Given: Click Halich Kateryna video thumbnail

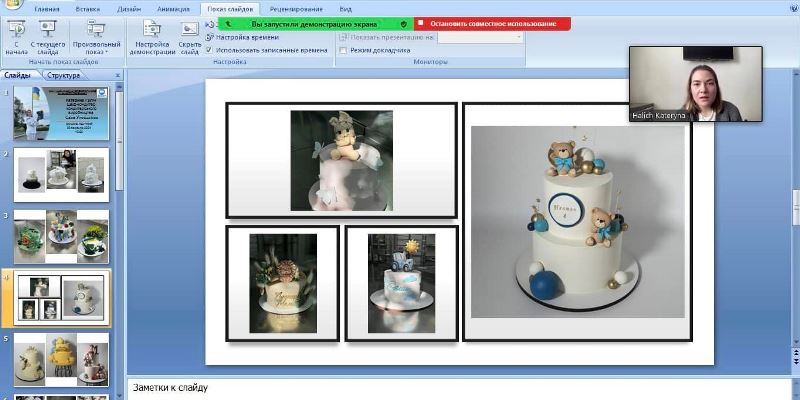Looking at the screenshot, I should pos(696,84).
